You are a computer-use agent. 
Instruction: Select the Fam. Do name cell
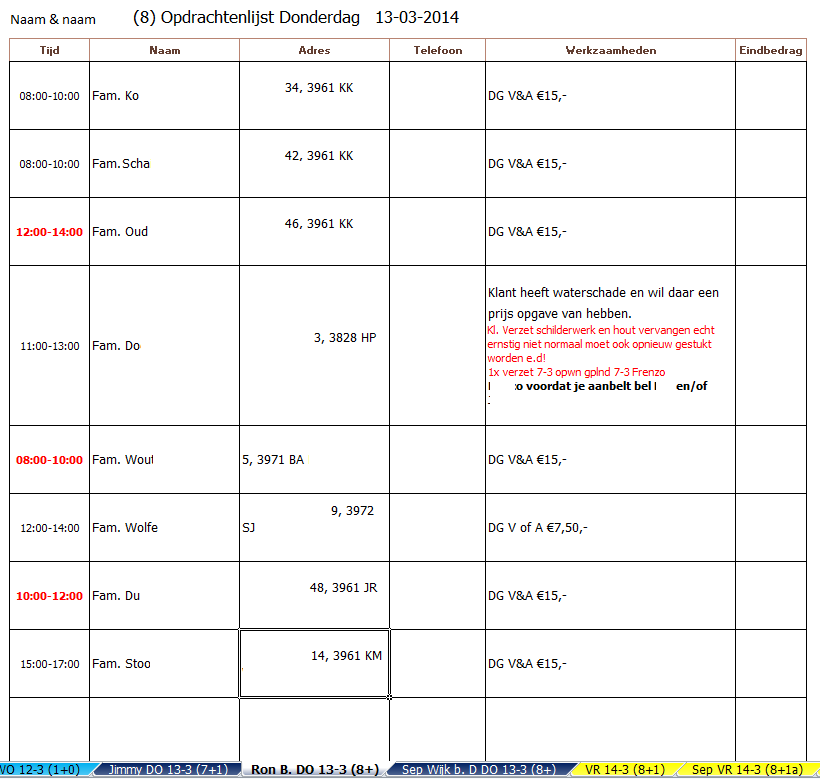(x=164, y=346)
